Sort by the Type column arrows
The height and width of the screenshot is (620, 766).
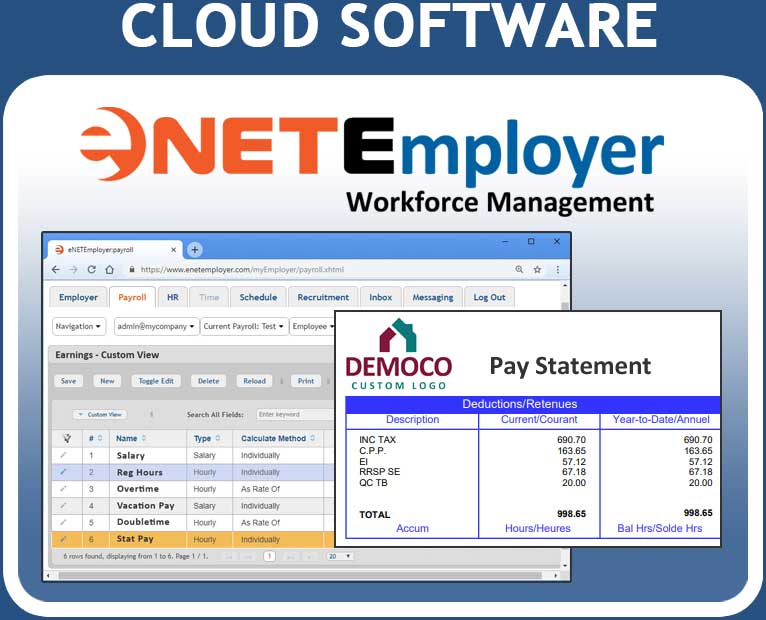pyautogui.click(x=218, y=438)
